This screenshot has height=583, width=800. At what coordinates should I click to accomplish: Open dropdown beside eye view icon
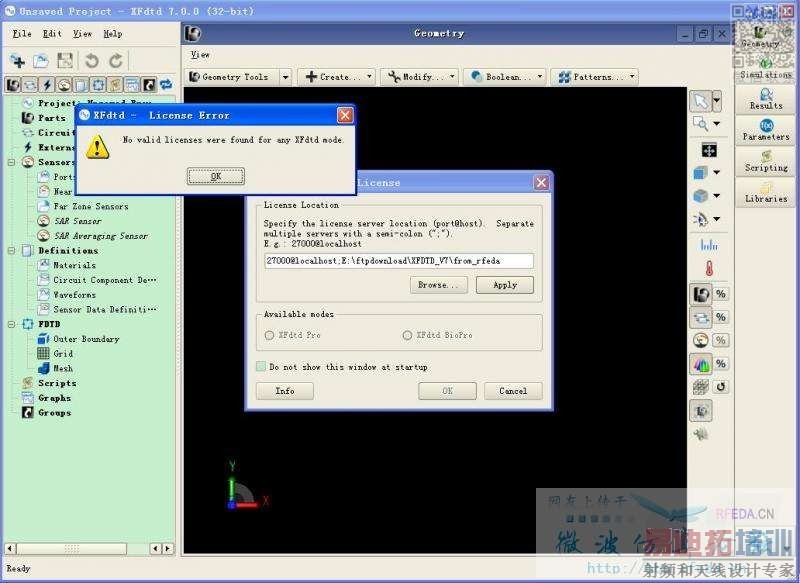pyautogui.click(x=717, y=219)
